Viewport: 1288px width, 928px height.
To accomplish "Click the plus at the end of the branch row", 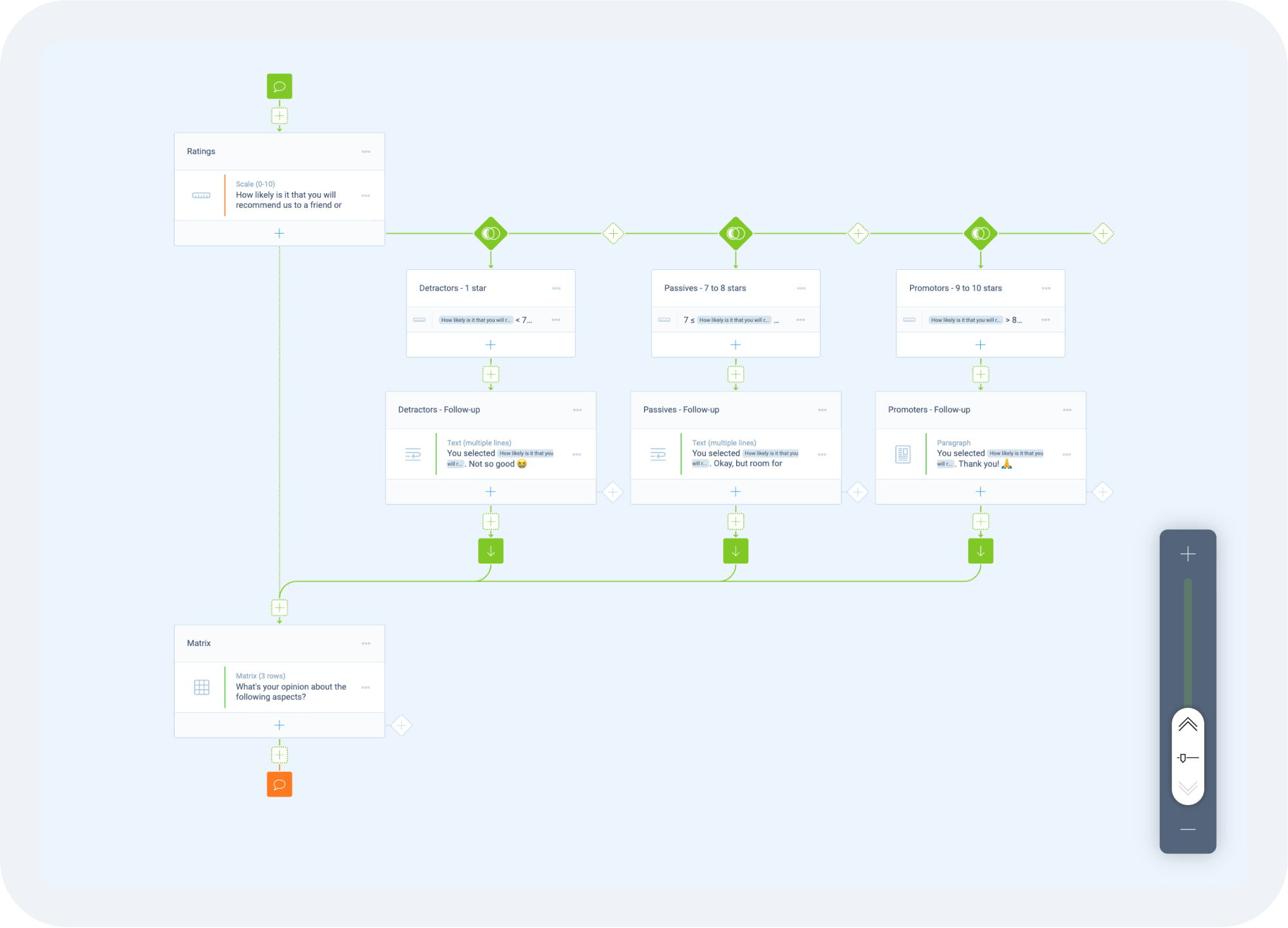I will 1103,233.
